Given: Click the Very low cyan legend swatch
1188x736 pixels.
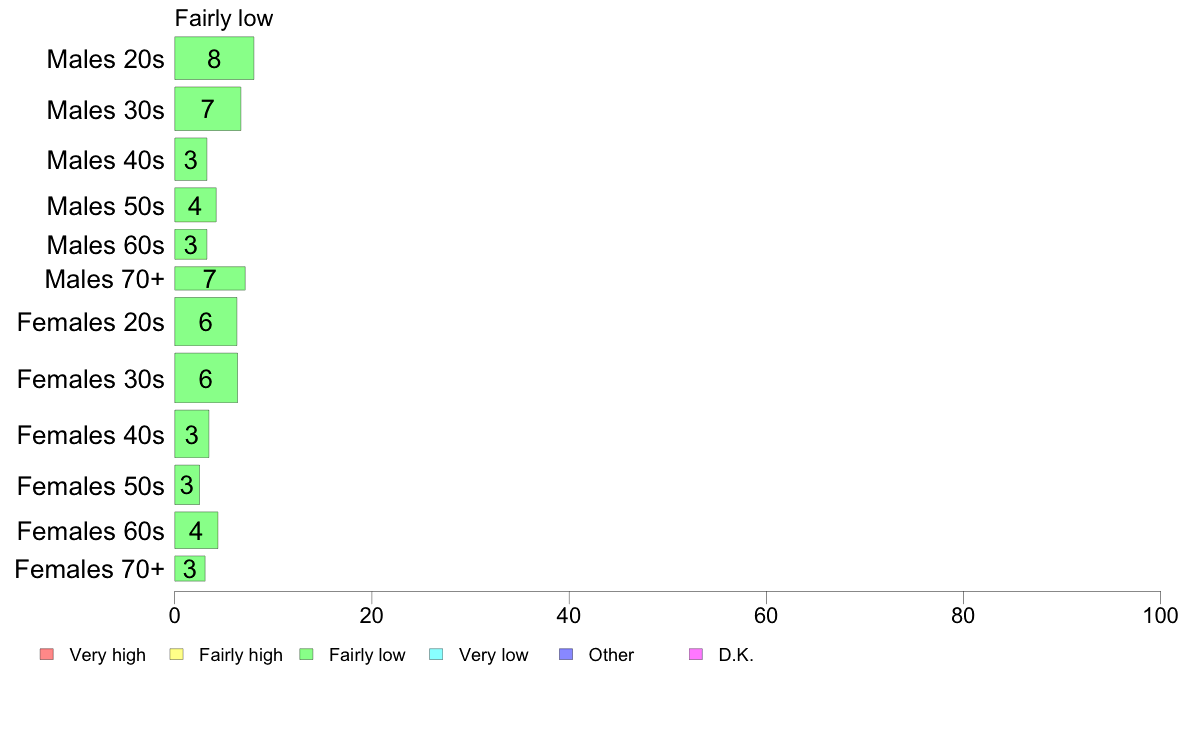Looking at the screenshot, I should tap(436, 654).
